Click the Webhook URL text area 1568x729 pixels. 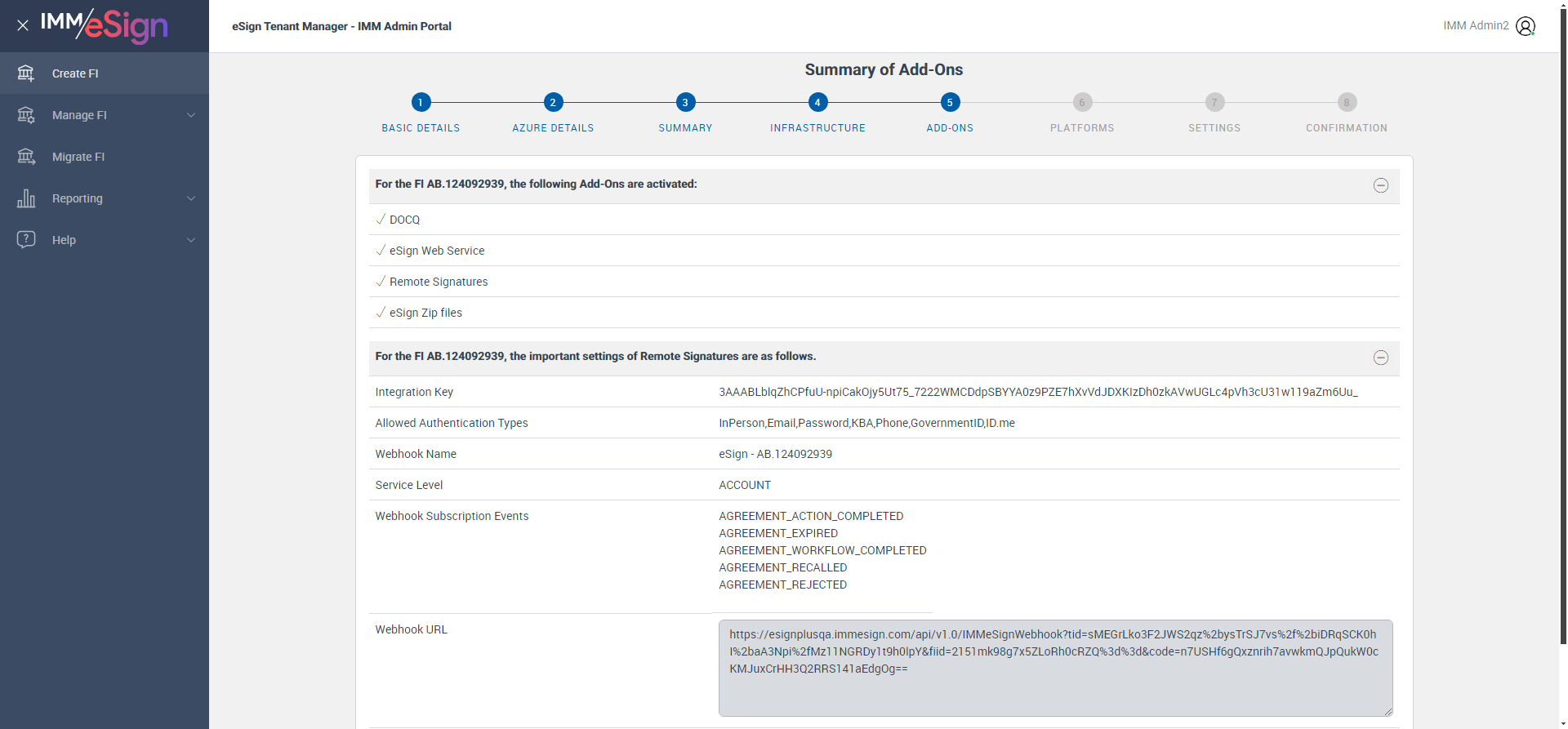[x=1055, y=668]
